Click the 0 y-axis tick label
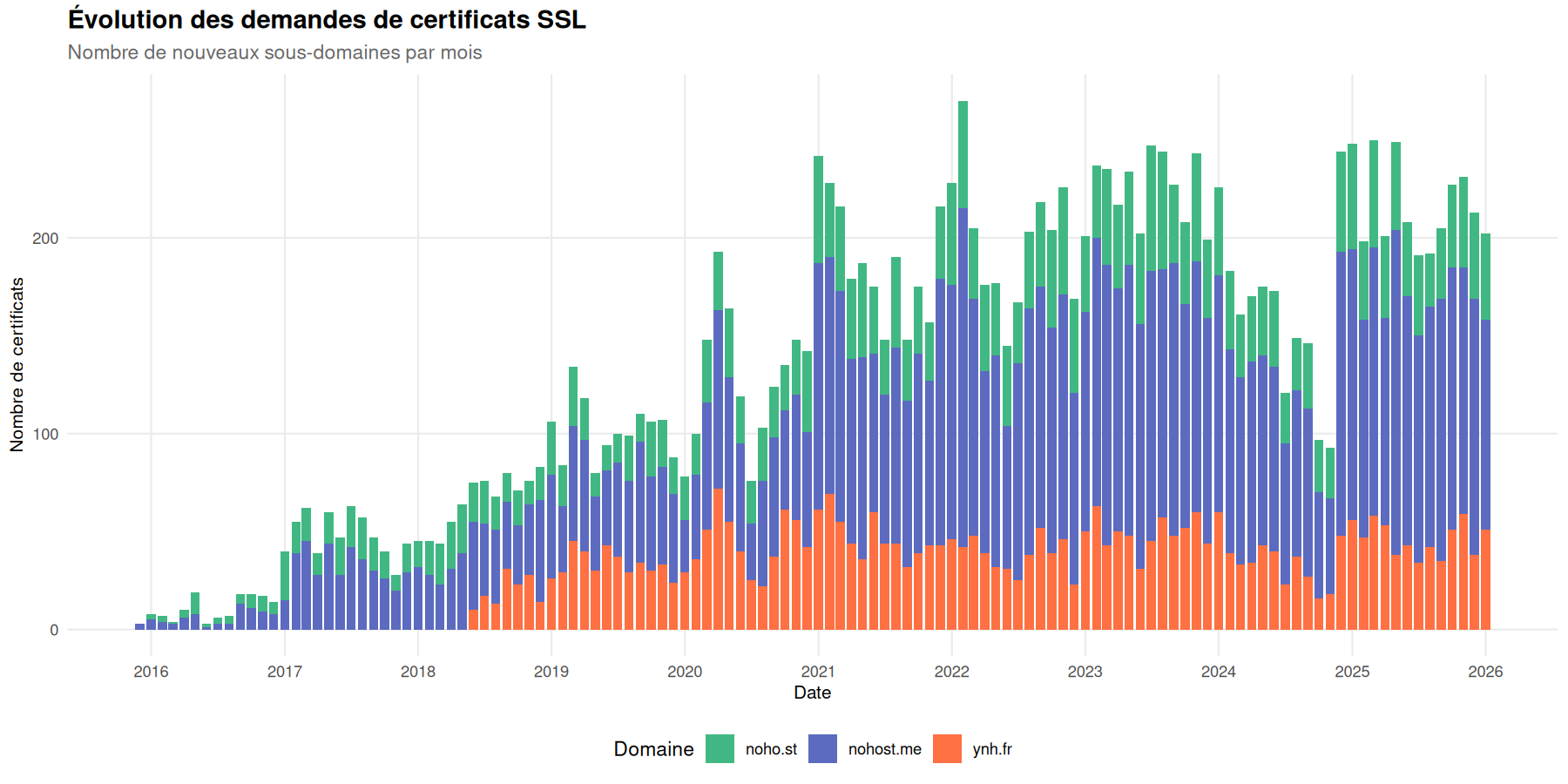 (x=54, y=630)
